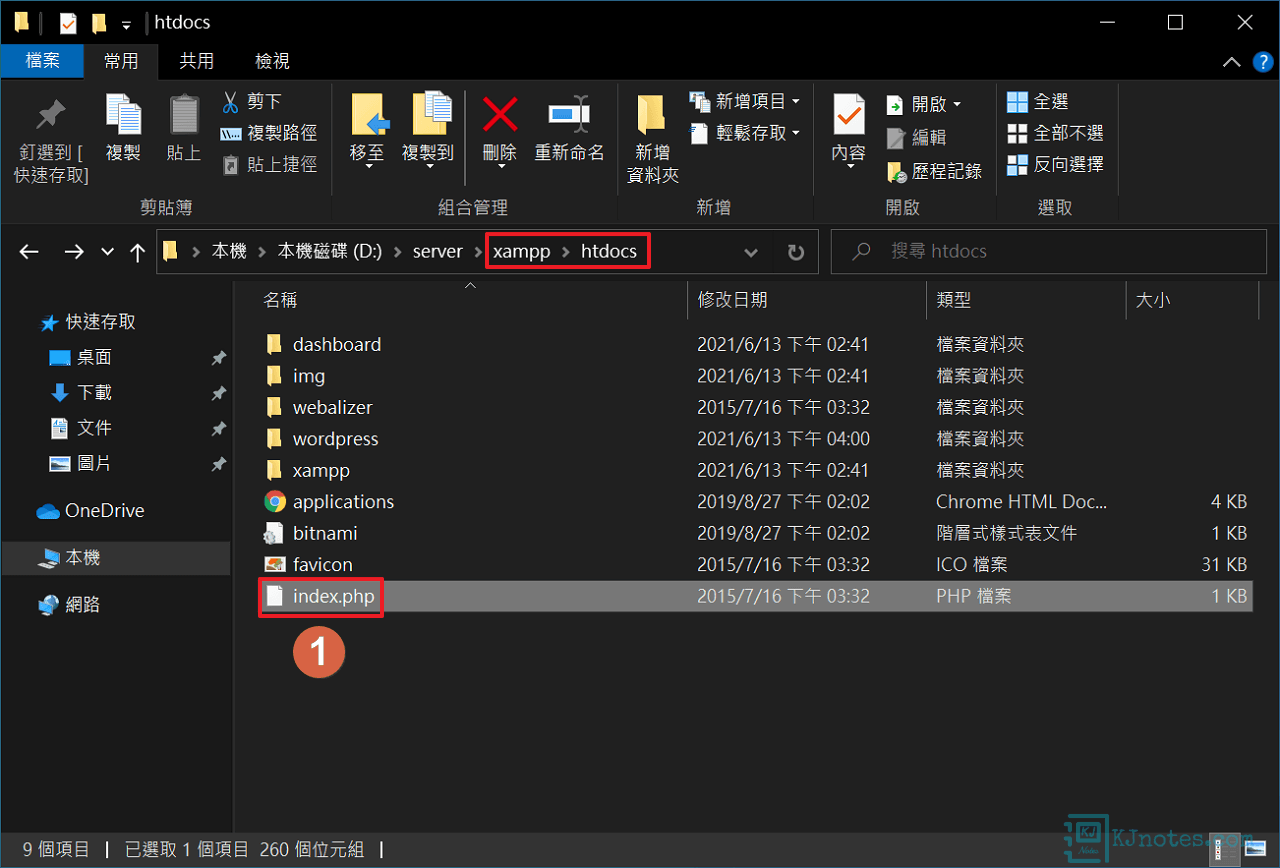Viewport: 1280px width, 868px height.
Task: Select Network (網路) in sidebar
Action: coord(70,605)
